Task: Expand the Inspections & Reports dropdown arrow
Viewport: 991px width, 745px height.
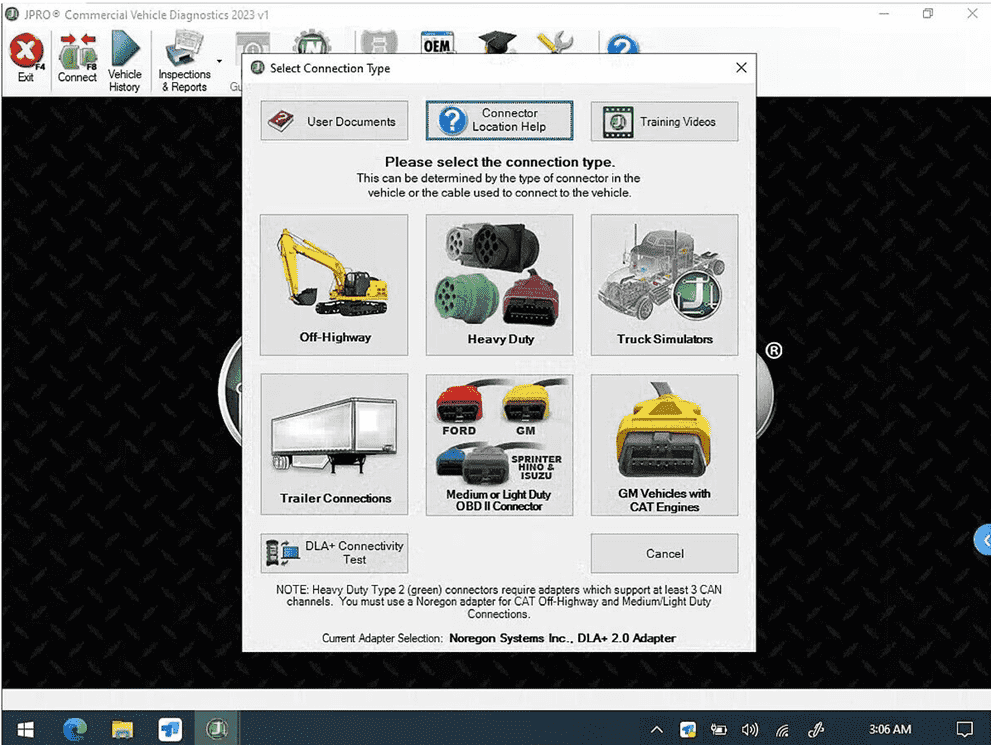Action: click(x=219, y=61)
